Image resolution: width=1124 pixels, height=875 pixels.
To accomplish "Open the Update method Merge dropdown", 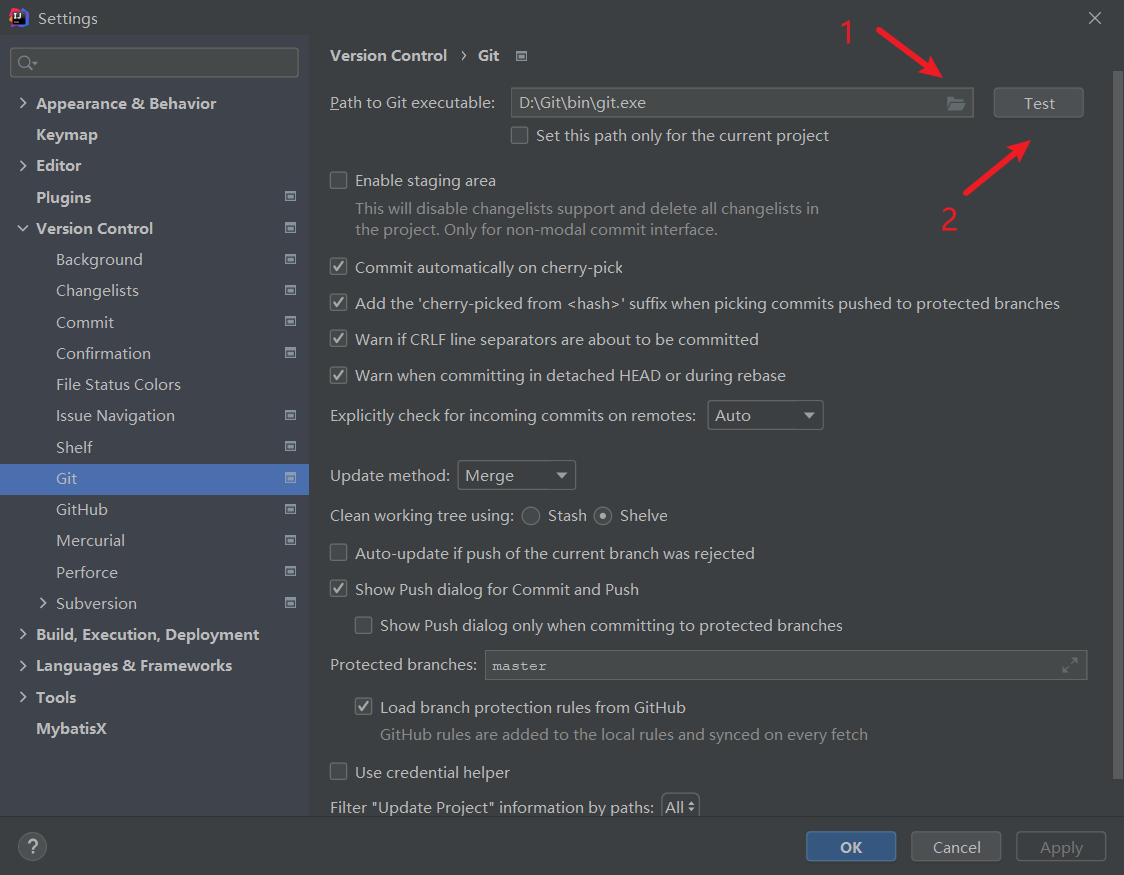I will [x=516, y=475].
